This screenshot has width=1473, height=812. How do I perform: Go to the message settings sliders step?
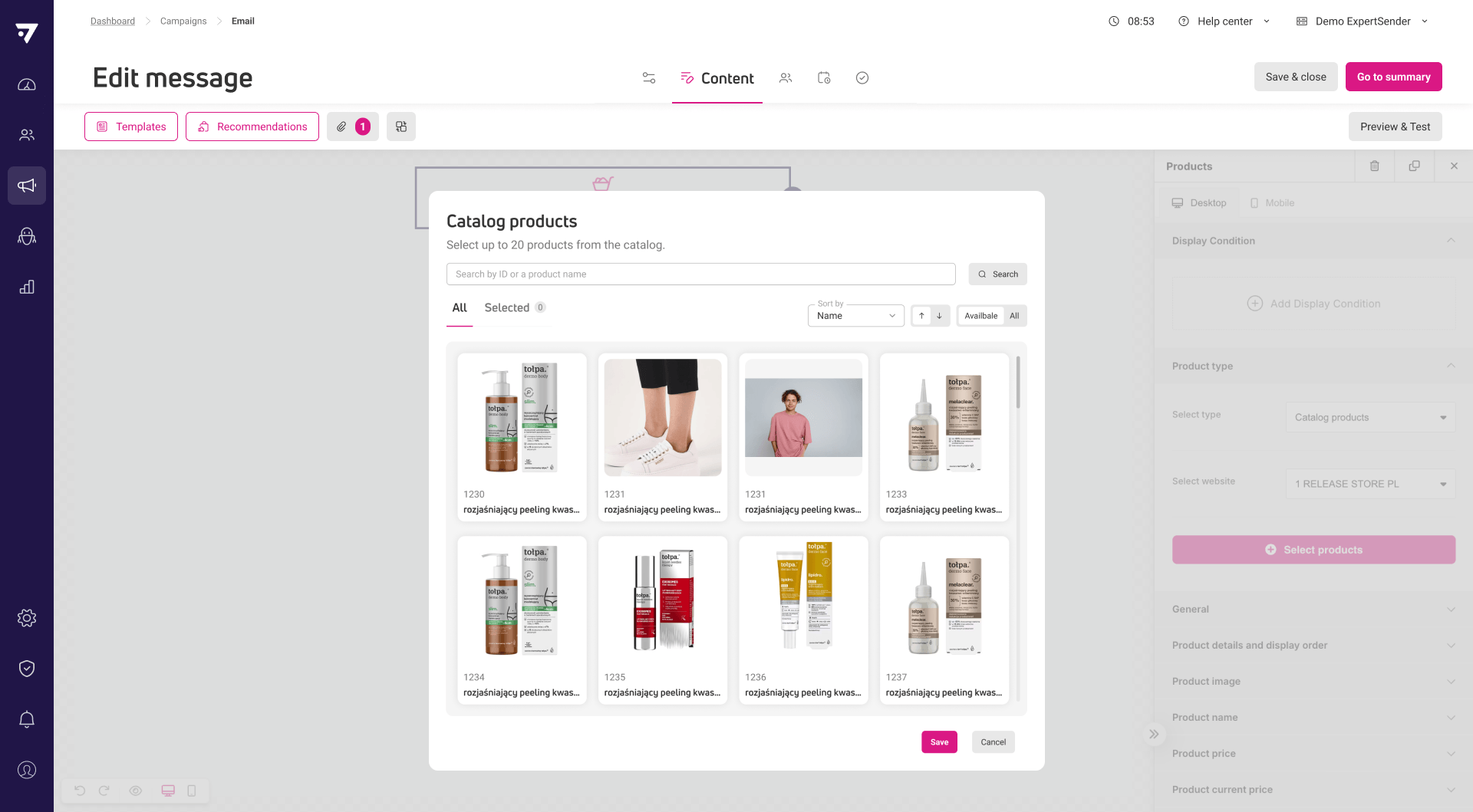pos(649,77)
